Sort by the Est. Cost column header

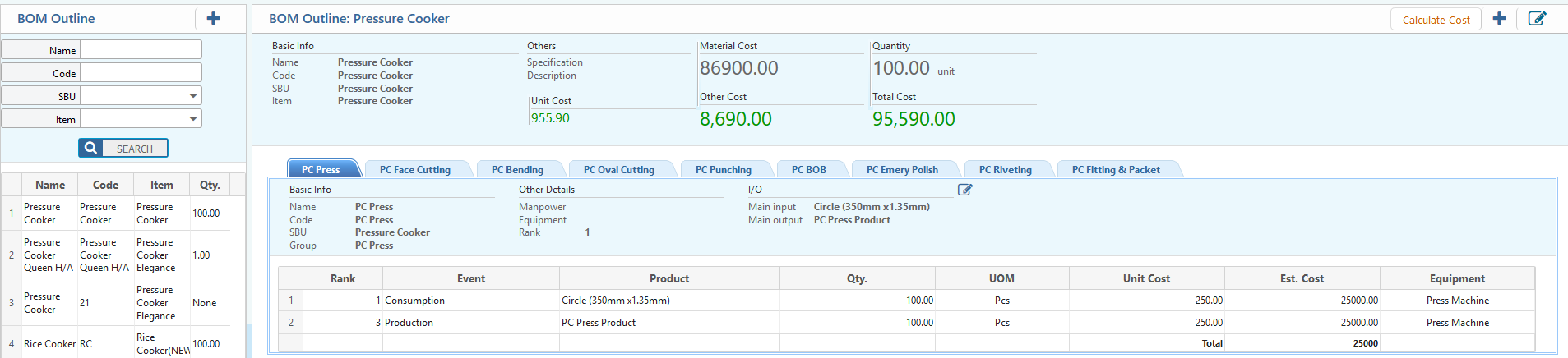click(1301, 278)
